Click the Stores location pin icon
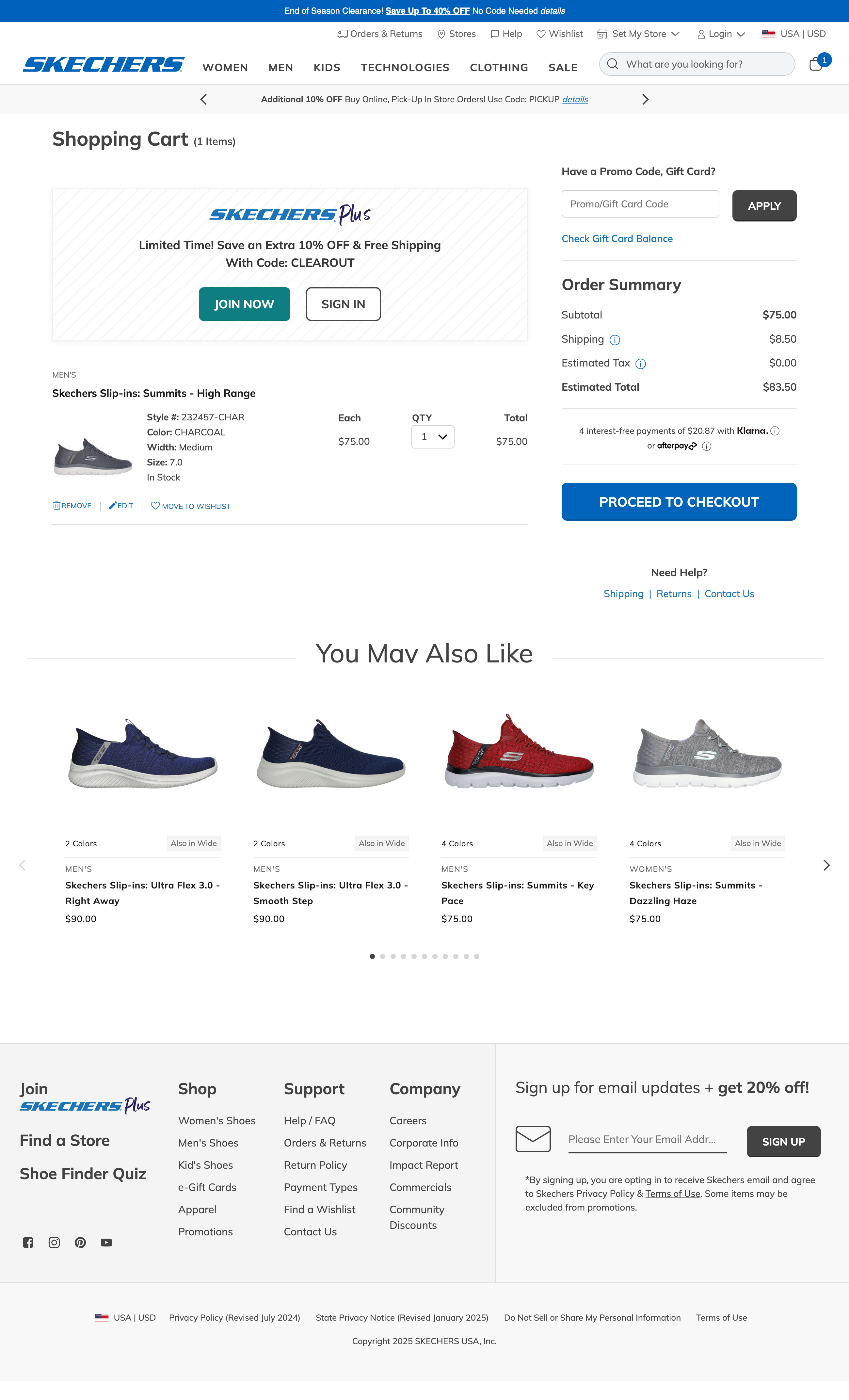The height and width of the screenshot is (1400, 849). click(441, 34)
